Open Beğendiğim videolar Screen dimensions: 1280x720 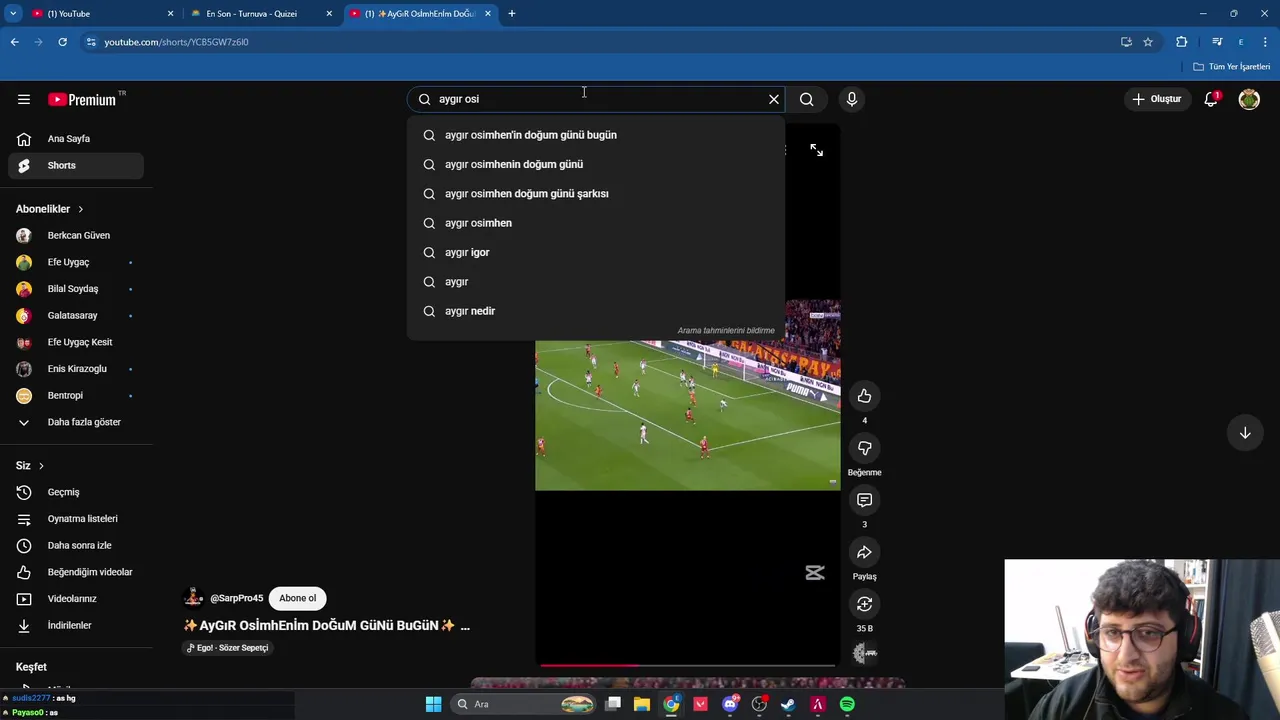tap(76, 572)
